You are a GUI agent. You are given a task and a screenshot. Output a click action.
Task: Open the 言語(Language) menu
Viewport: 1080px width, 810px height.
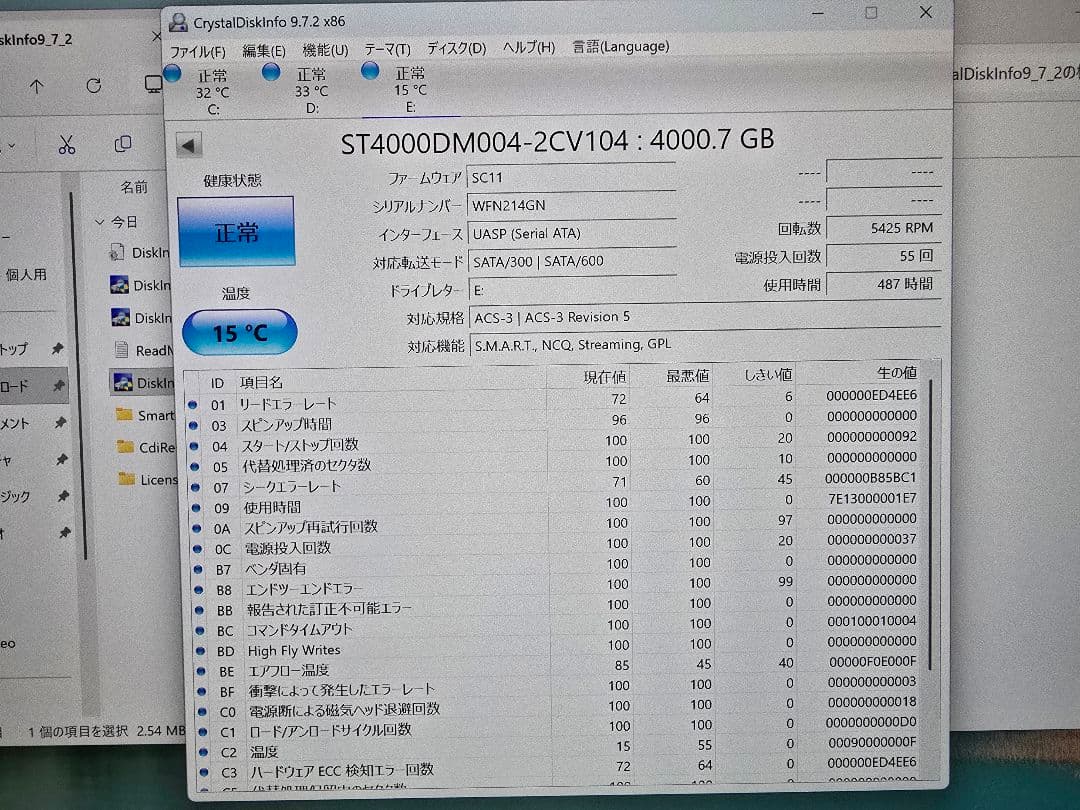[x=620, y=46]
